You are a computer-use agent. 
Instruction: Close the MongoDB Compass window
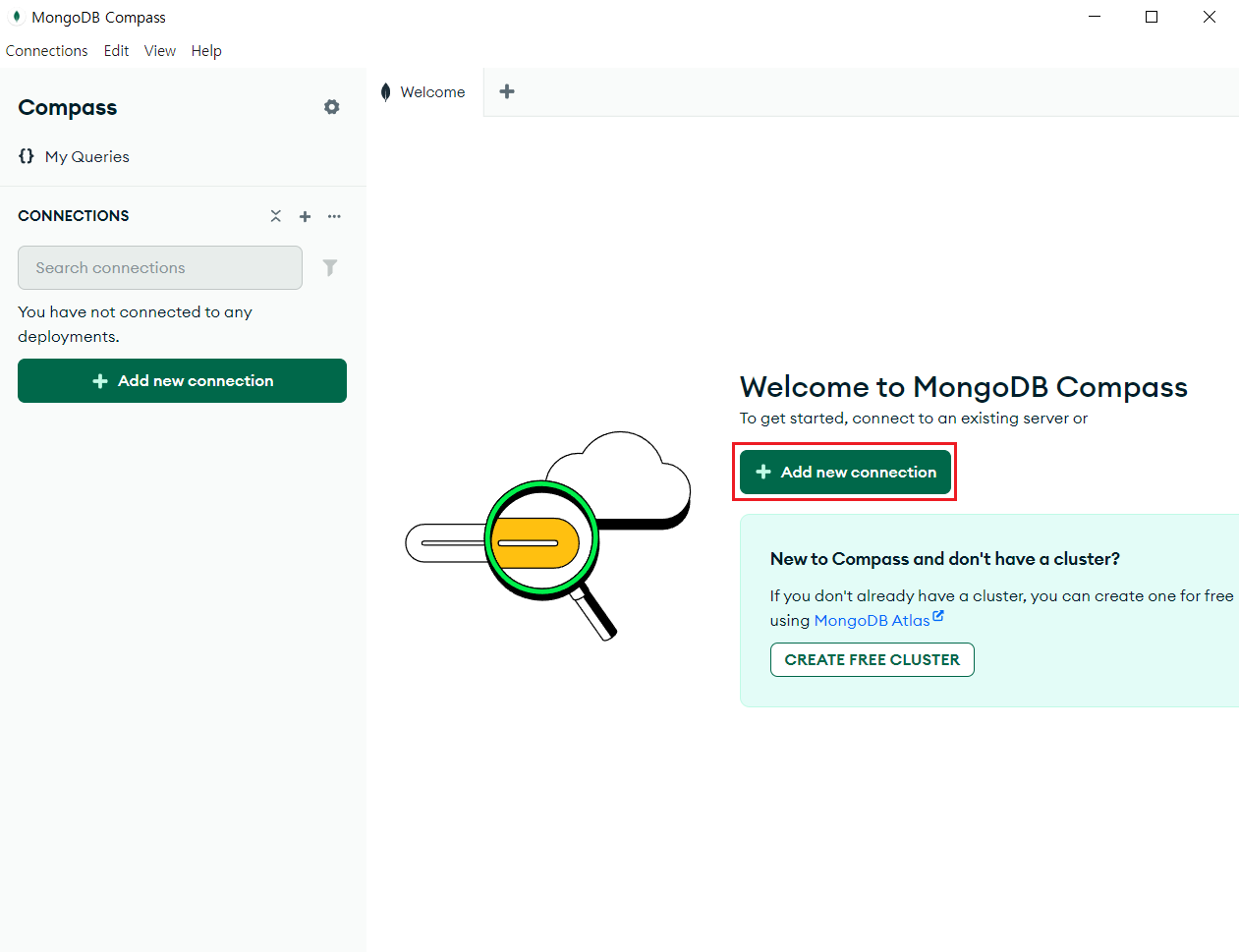point(1210,17)
